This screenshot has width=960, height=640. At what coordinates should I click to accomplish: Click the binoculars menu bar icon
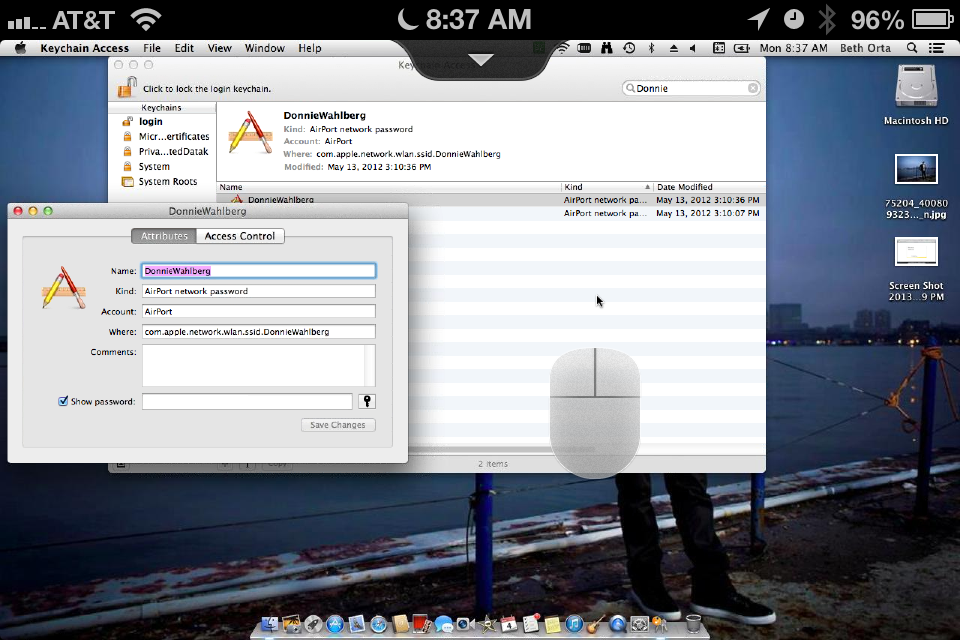pos(607,48)
